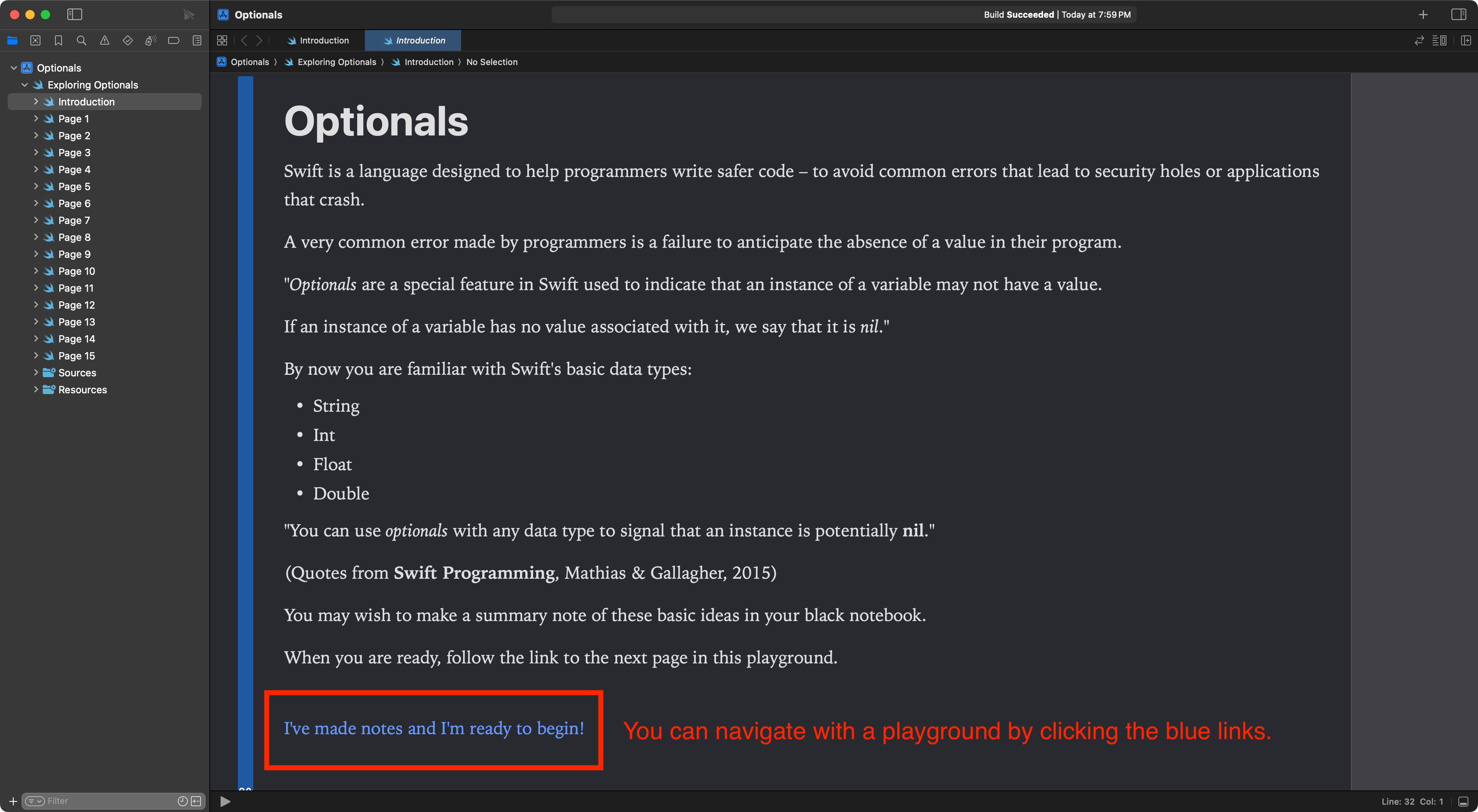Screen dimensions: 1478x812
Task: Select the italic Introduction tab
Action: click(x=414, y=40)
